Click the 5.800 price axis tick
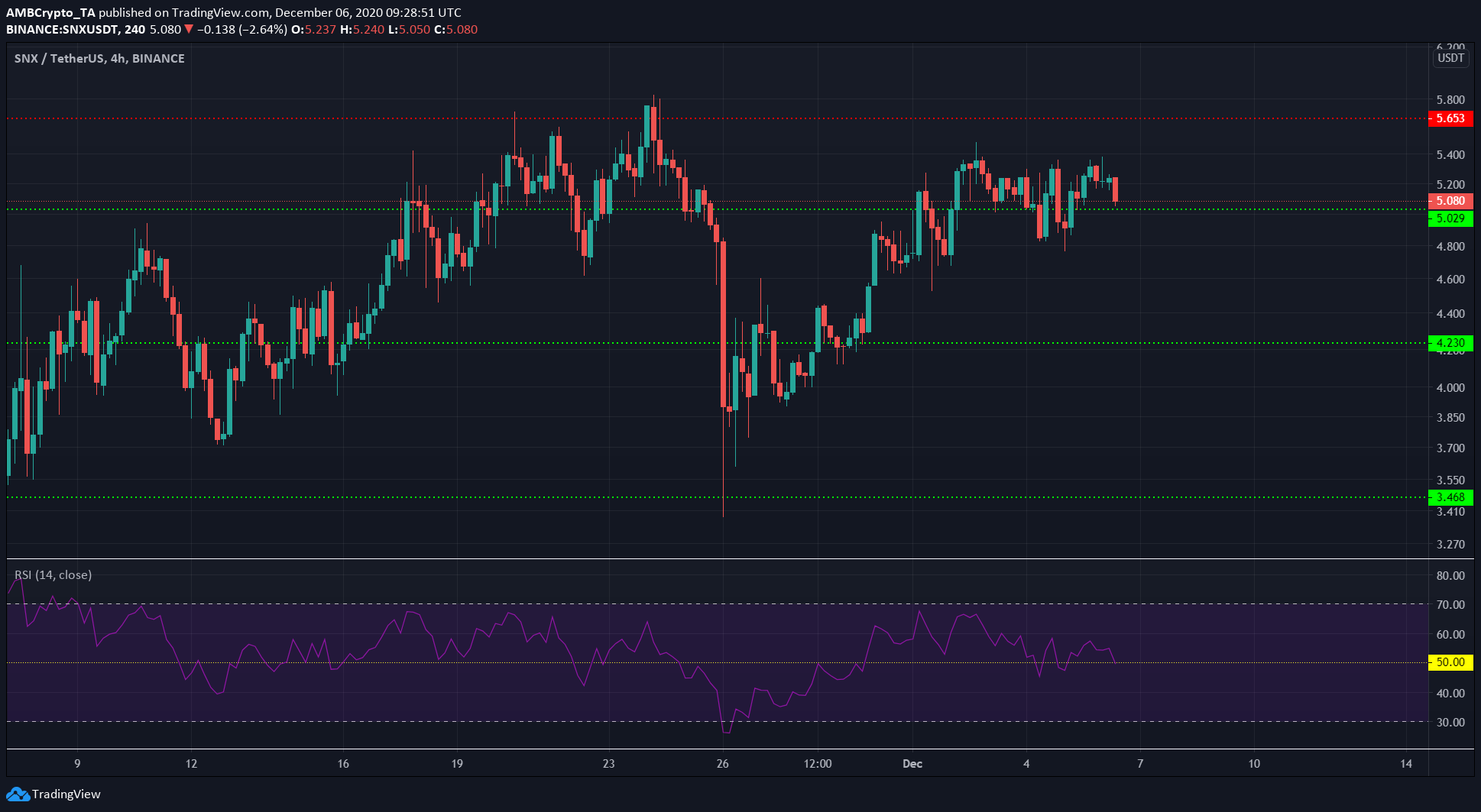This screenshot has height=812, width=1481. (x=1450, y=100)
